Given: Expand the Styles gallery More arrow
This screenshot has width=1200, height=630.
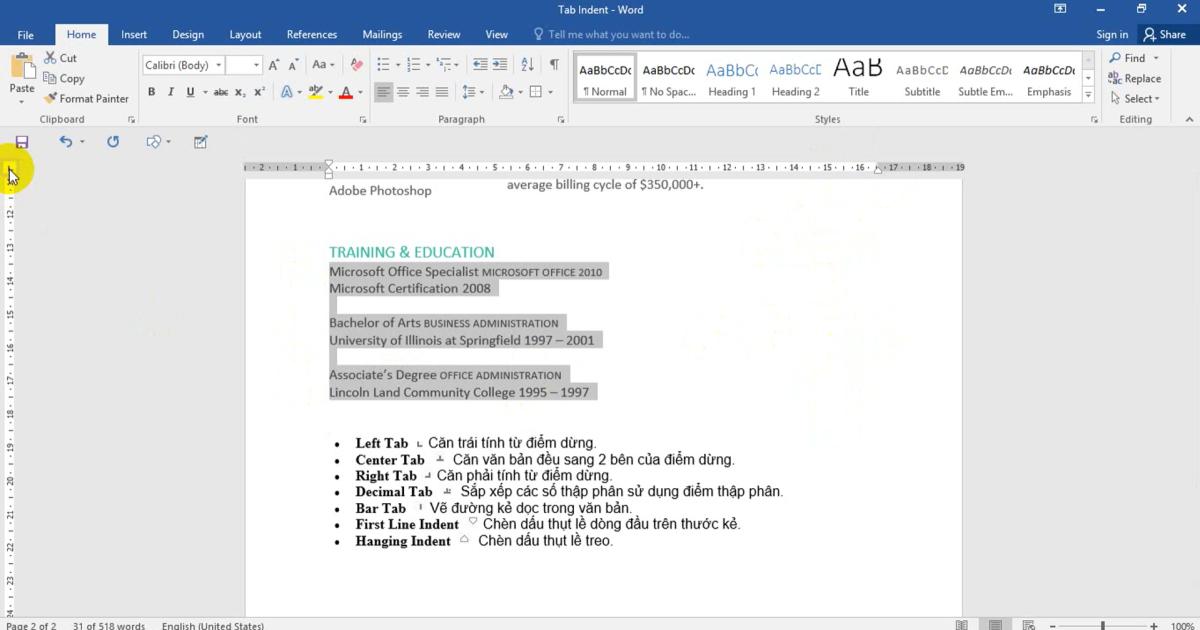Looking at the screenshot, I should pos(1088,96).
